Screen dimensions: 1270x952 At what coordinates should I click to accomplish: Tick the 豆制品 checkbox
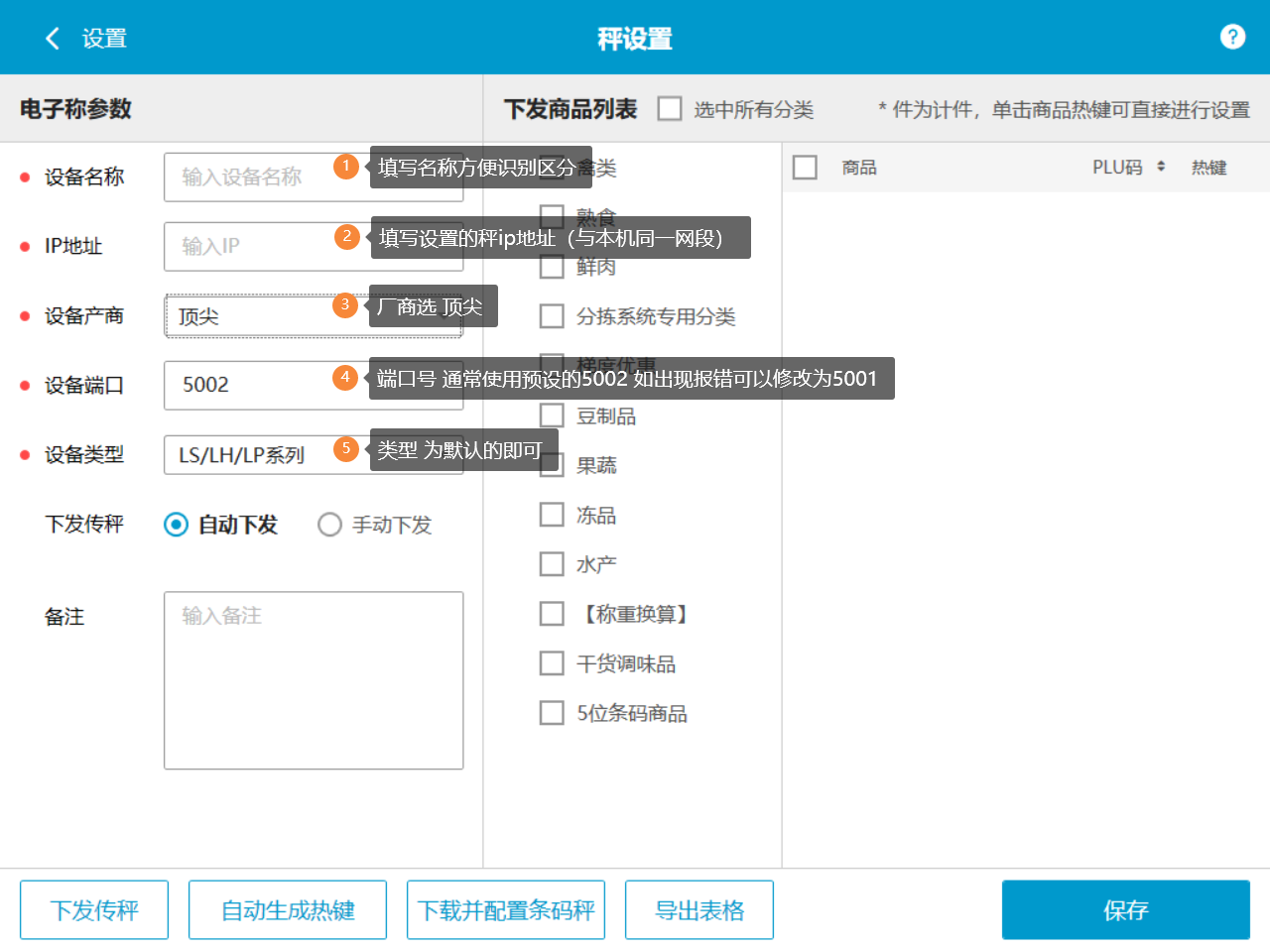552,416
